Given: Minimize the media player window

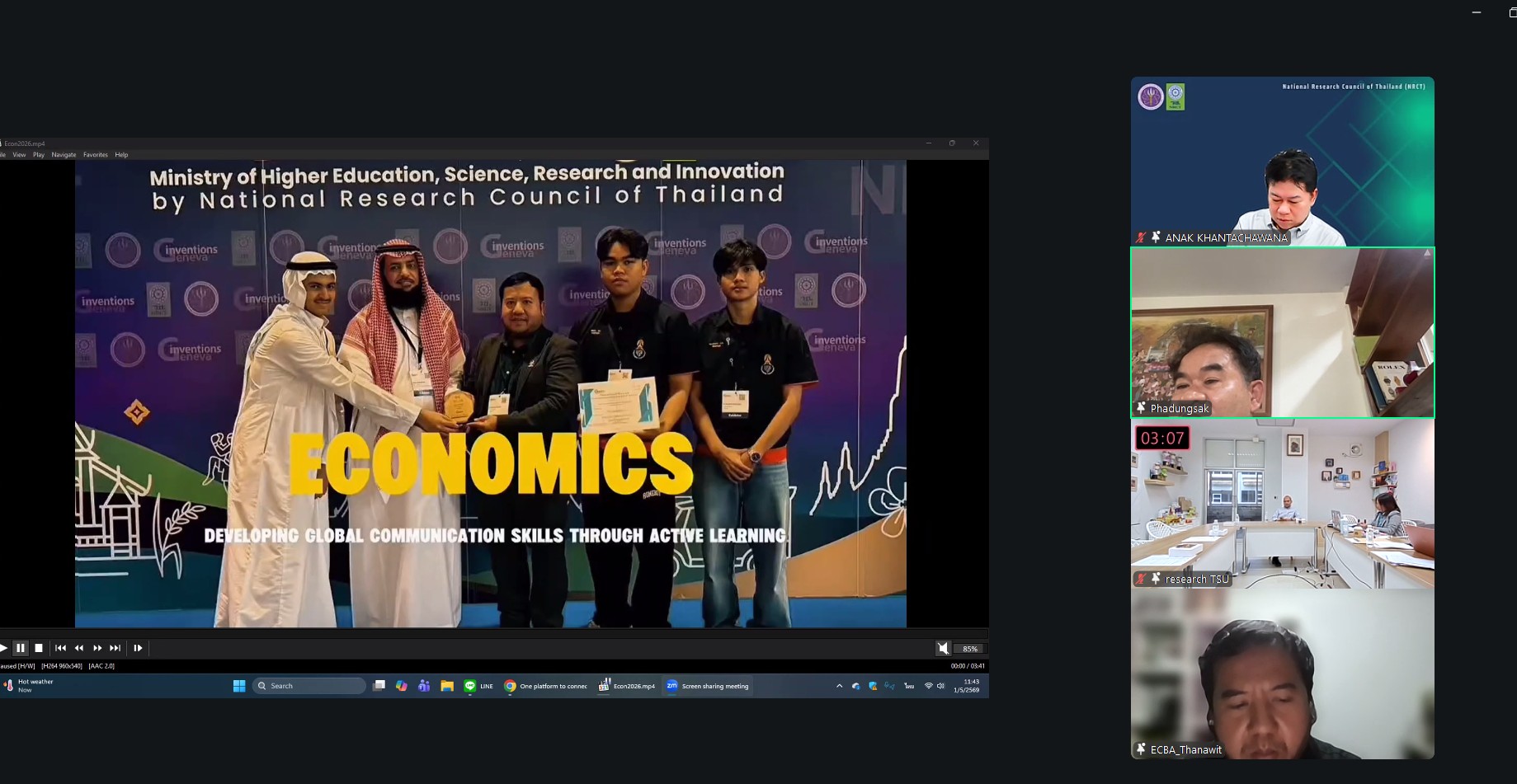Looking at the screenshot, I should [x=929, y=143].
